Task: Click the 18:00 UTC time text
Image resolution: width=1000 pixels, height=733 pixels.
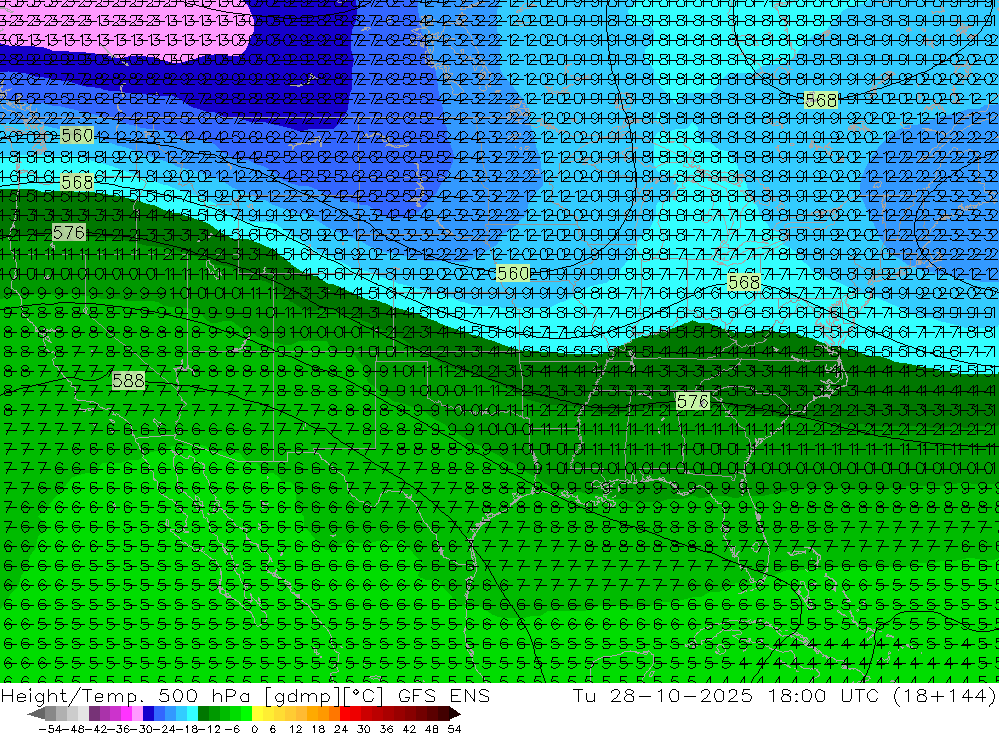Action: point(823,696)
